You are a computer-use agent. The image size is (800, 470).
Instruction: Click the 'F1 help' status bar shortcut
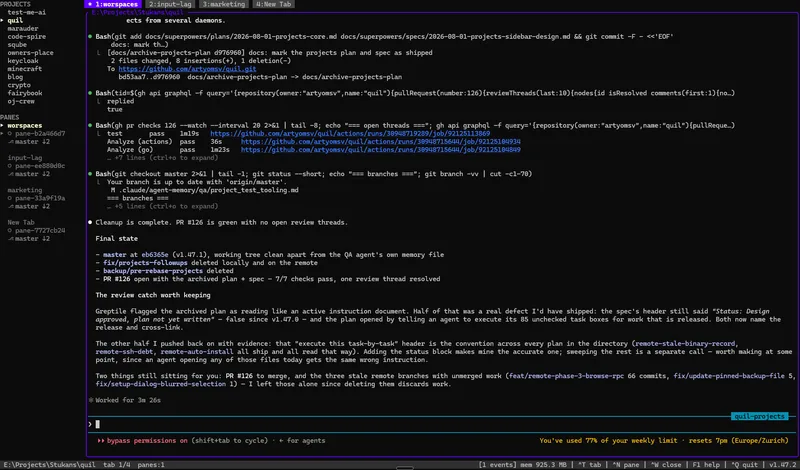point(706,465)
